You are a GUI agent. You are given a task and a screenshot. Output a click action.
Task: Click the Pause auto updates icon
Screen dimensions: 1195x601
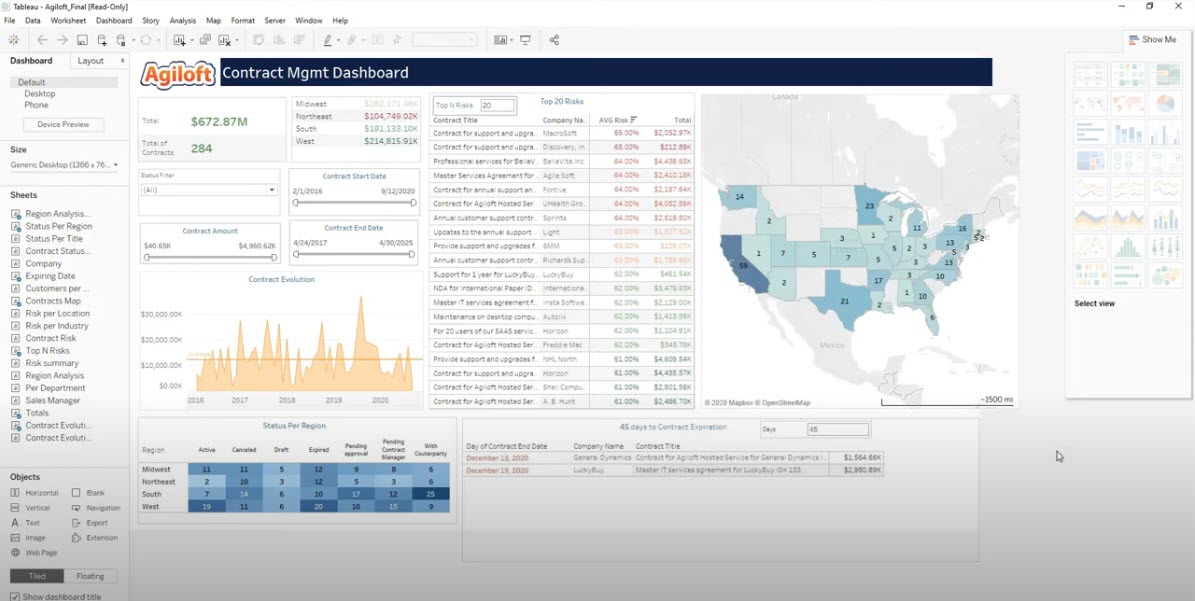pyautogui.click(x=121, y=40)
